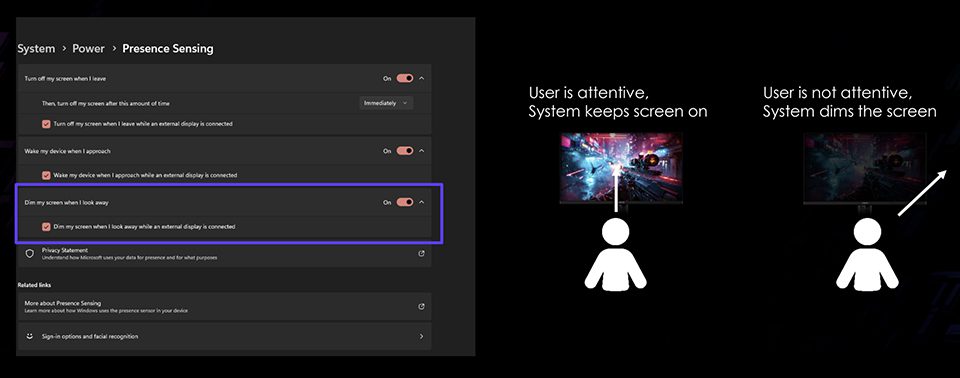The width and height of the screenshot is (960, 378).
Task: Toggle the Wake my device when I approach switch
Action: point(405,151)
